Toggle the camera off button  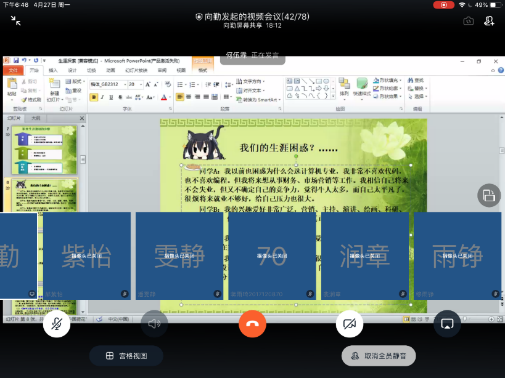[x=349, y=324]
